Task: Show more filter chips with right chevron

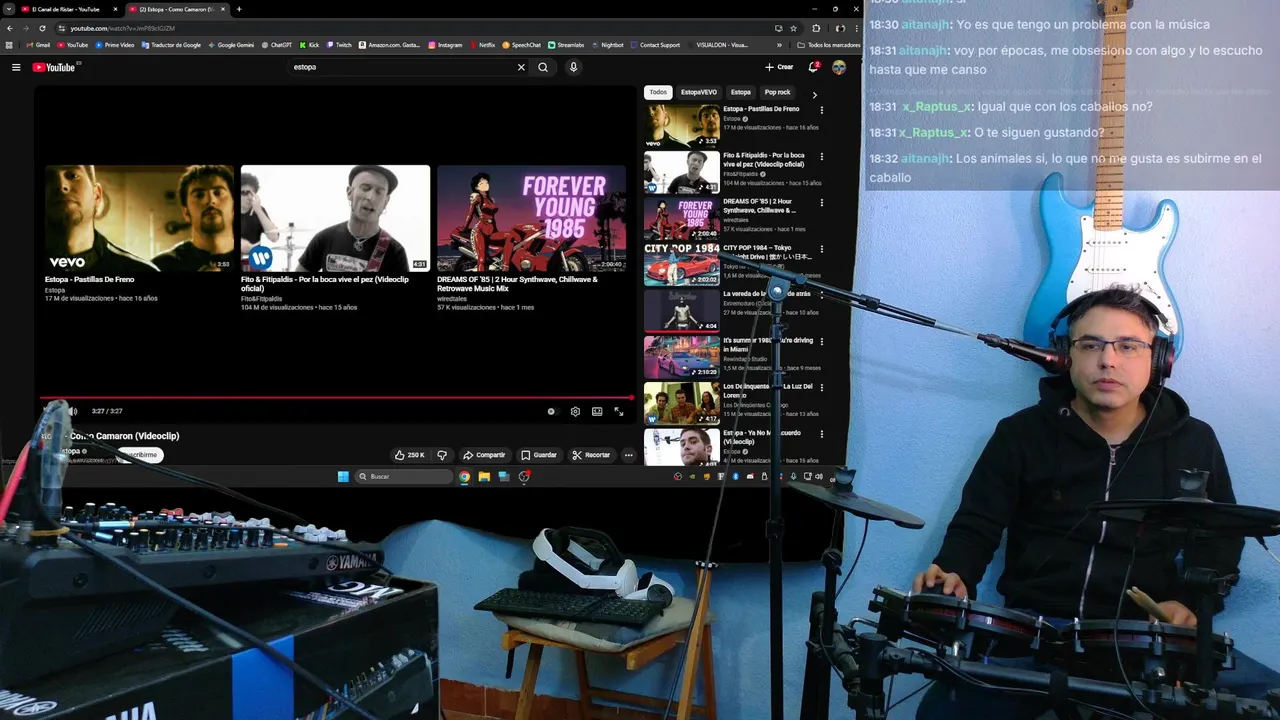Action: (x=814, y=94)
